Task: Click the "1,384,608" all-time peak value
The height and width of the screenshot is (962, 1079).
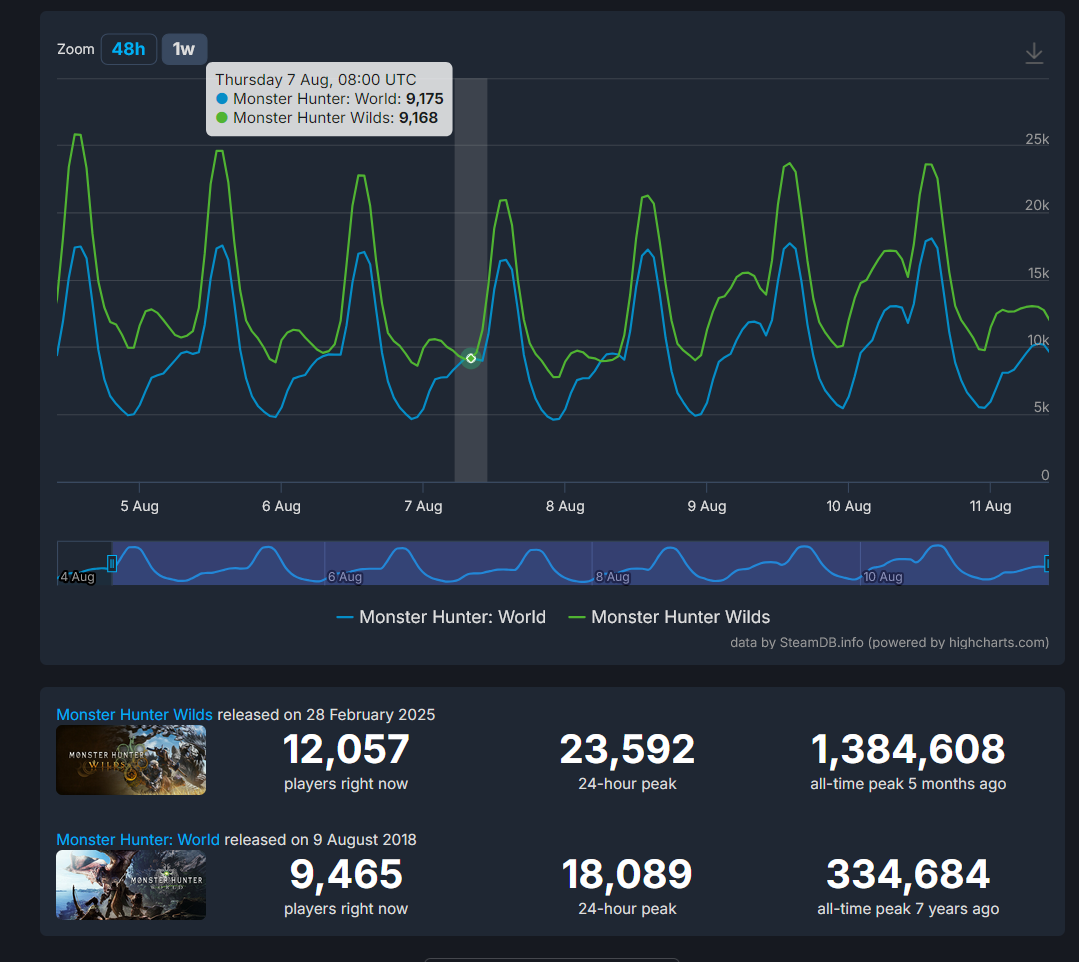Action: (908, 749)
